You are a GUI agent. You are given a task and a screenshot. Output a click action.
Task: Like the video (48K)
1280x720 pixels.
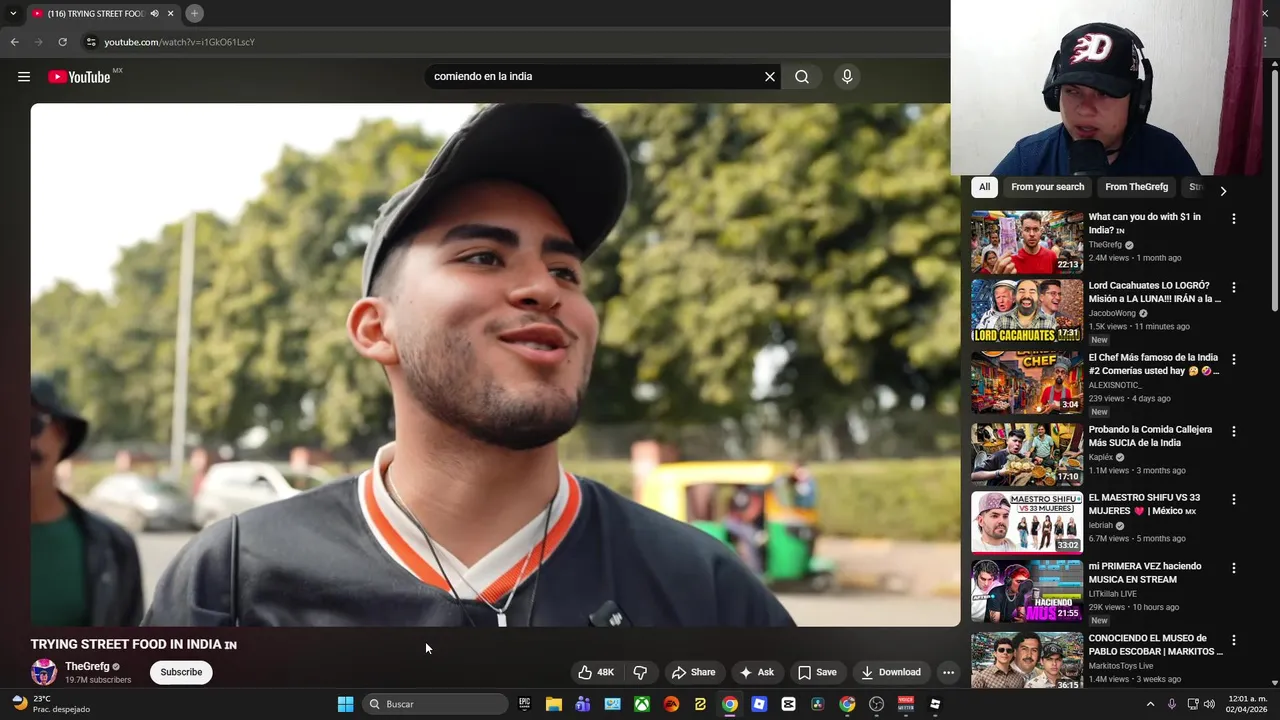click(x=596, y=672)
